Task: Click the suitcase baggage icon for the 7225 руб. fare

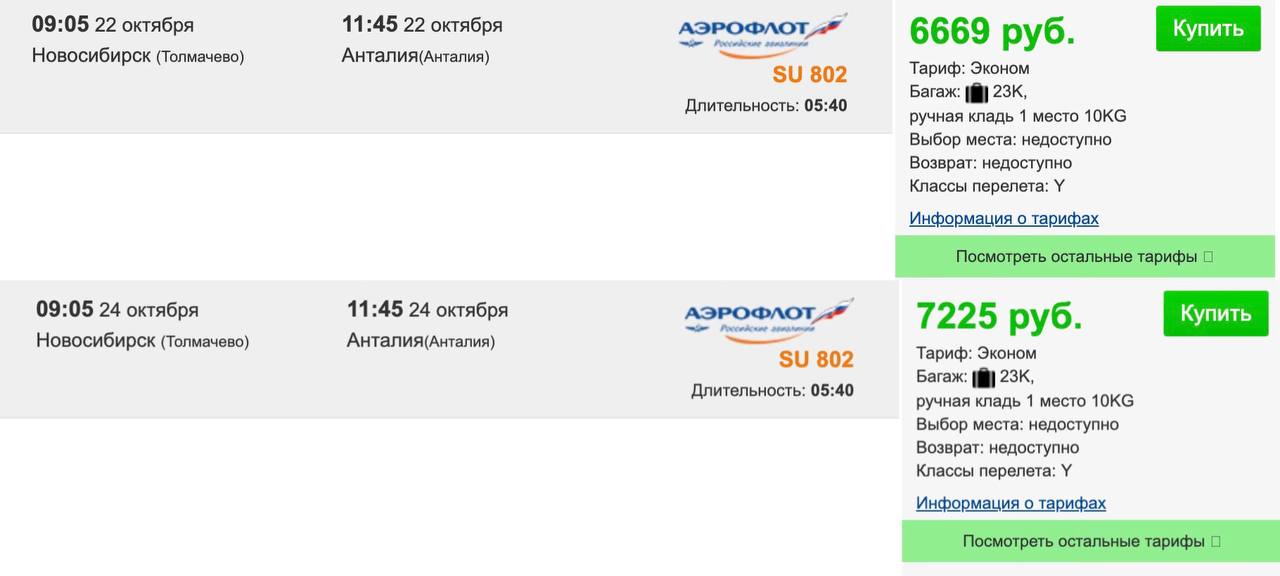Action: (983, 378)
